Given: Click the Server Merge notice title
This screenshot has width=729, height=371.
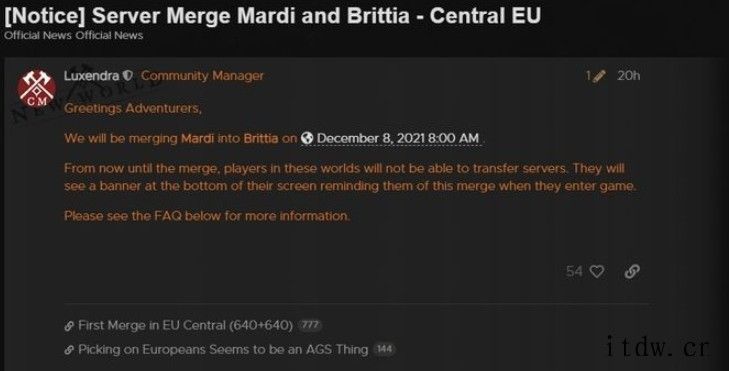Looking at the screenshot, I should tap(272, 15).
